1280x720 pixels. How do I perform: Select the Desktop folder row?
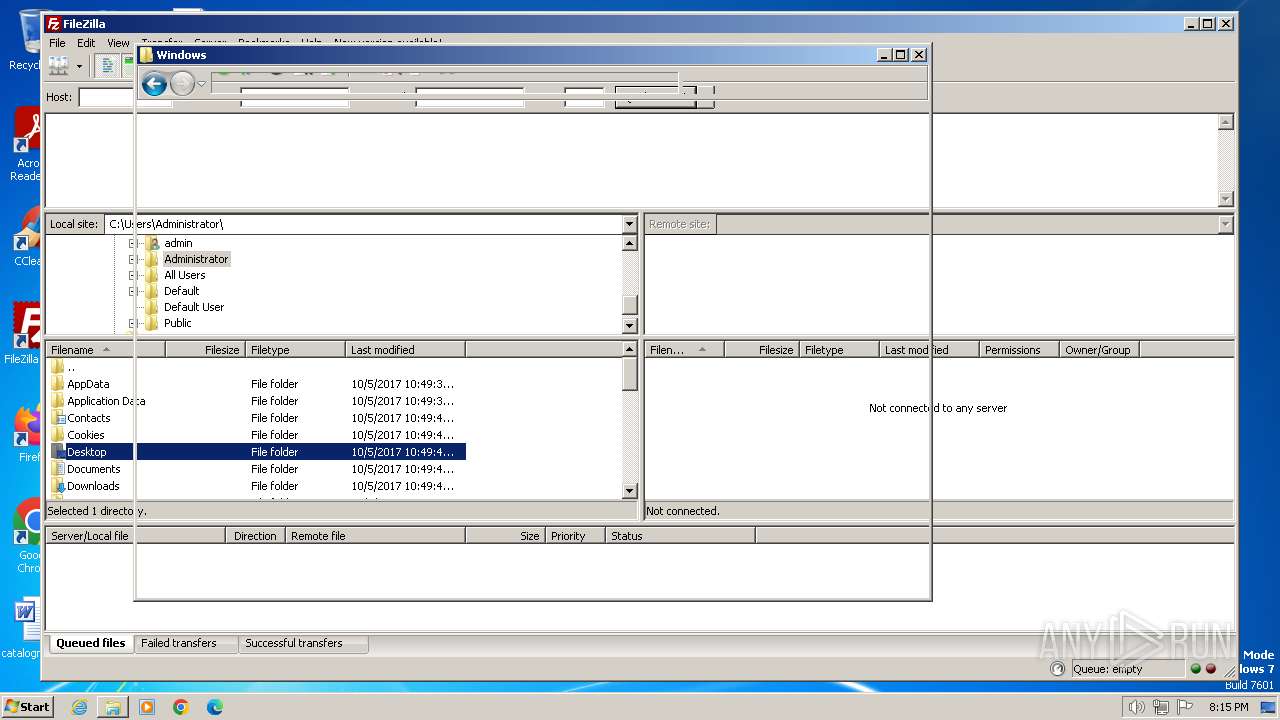[x=256, y=452]
